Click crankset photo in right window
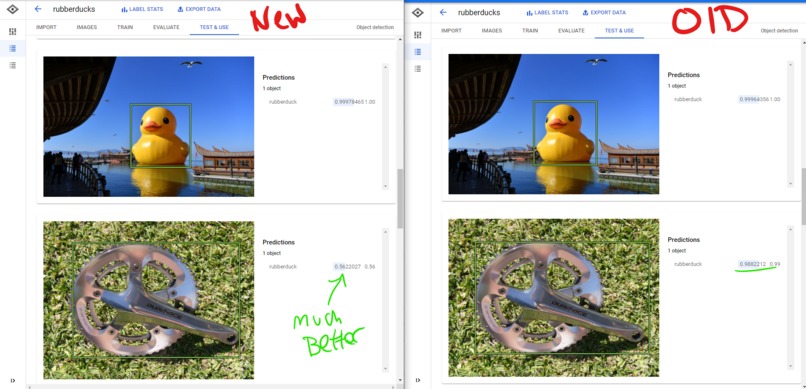The image size is (806, 389). 554,298
